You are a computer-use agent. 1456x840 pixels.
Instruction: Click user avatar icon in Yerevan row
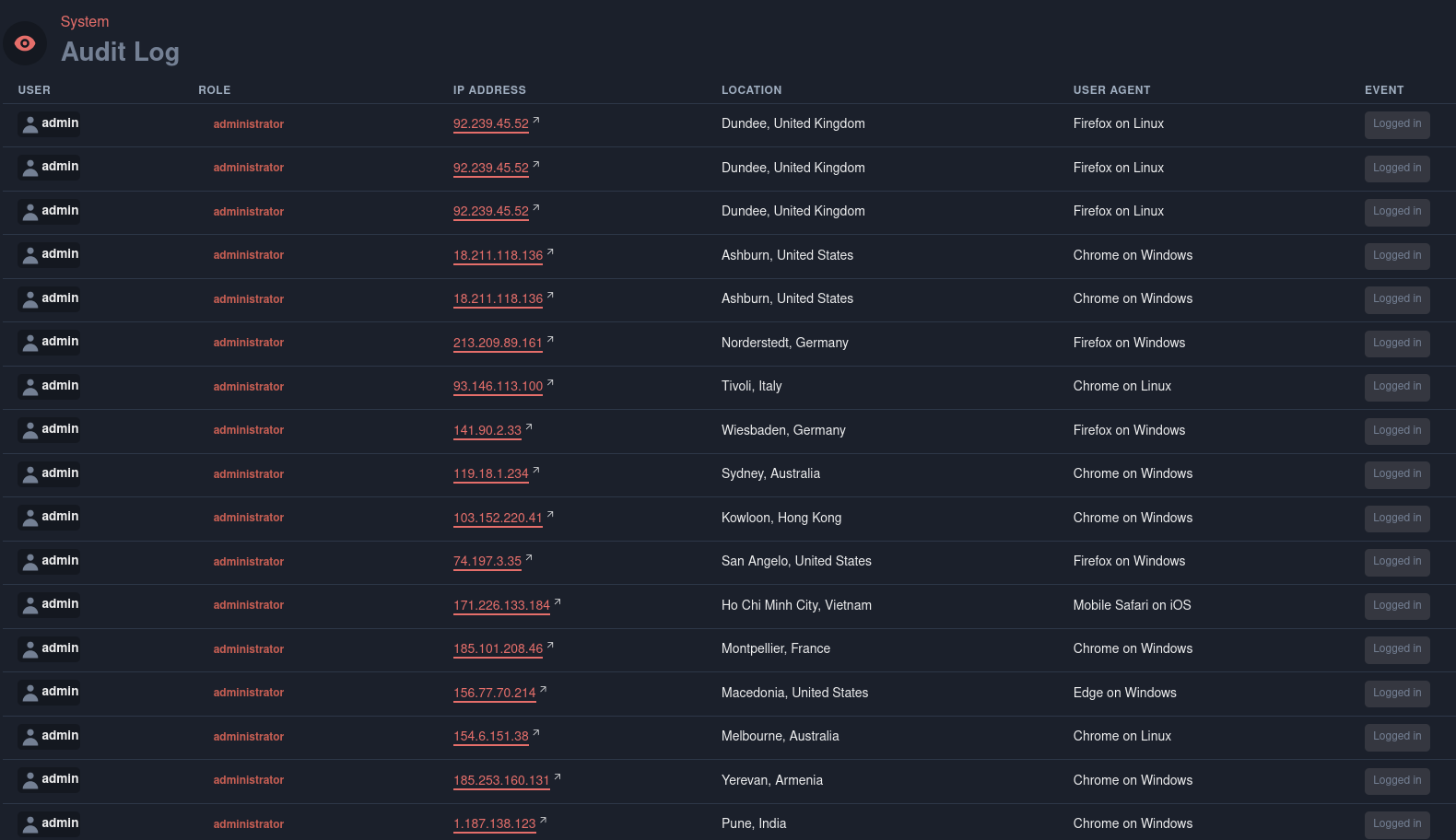coord(30,780)
